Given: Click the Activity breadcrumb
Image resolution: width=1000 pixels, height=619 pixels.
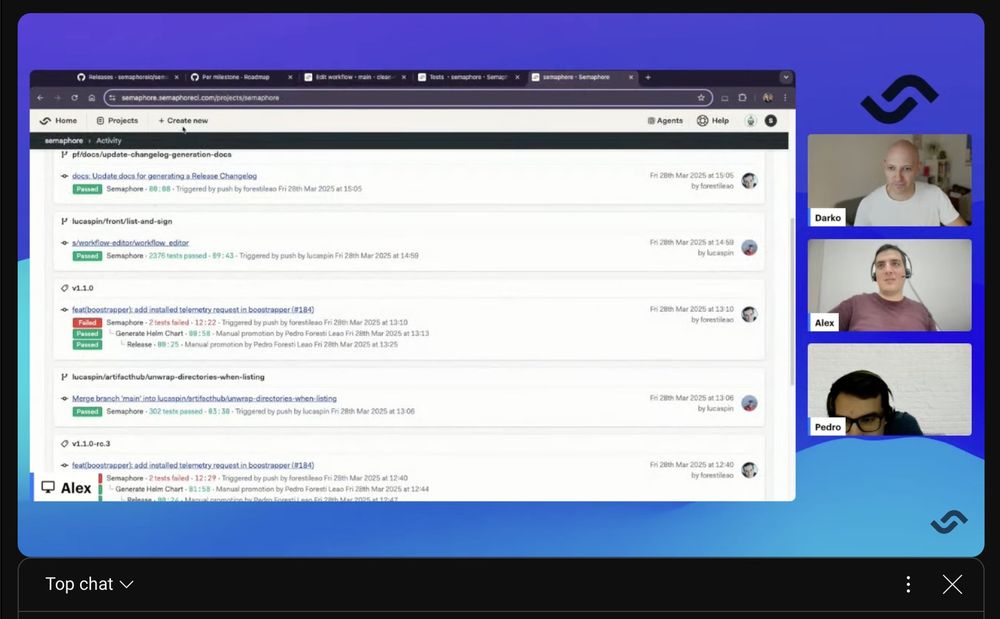Looking at the screenshot, I should [x=108, y=140].
